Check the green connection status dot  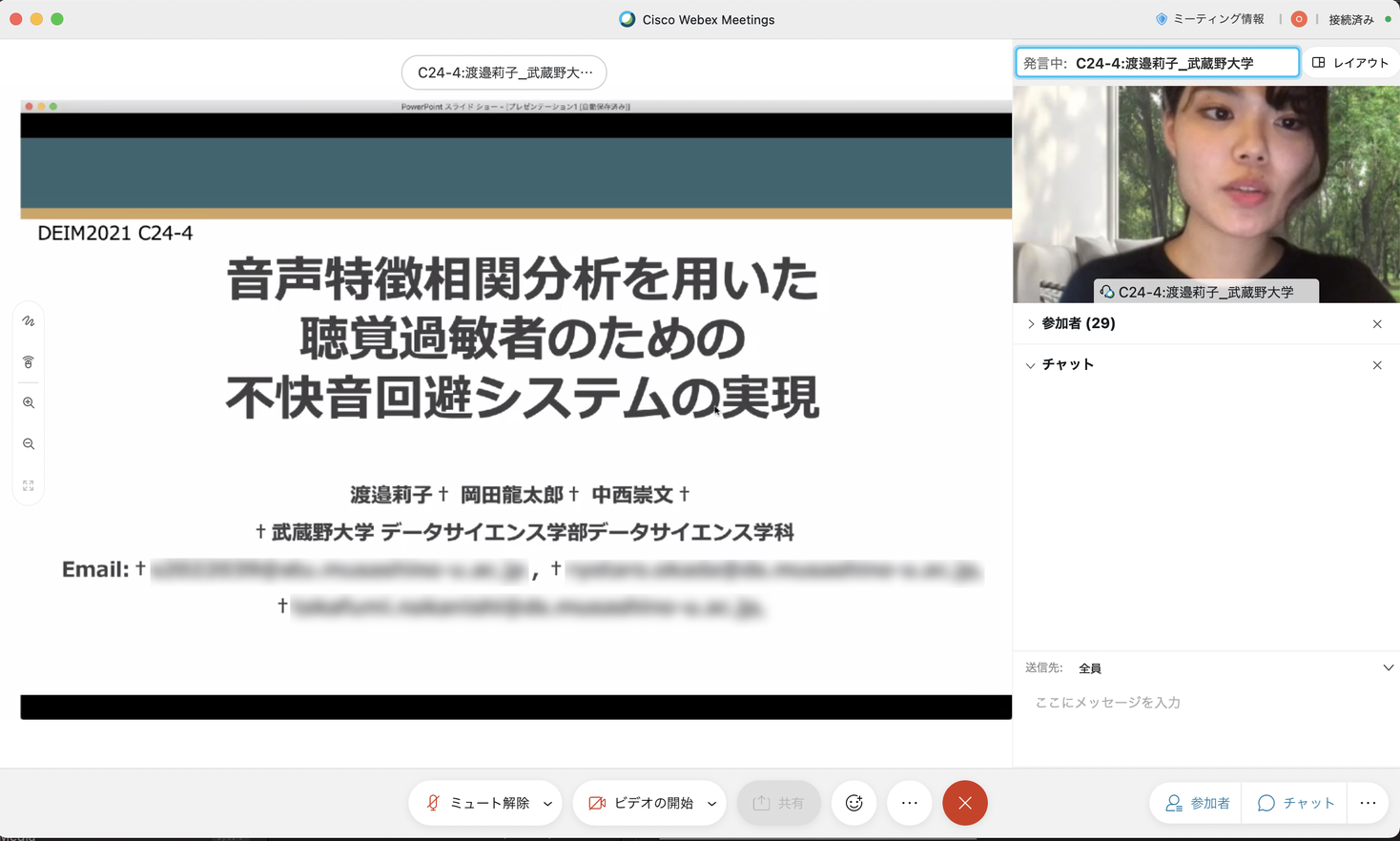[1390, 18]
